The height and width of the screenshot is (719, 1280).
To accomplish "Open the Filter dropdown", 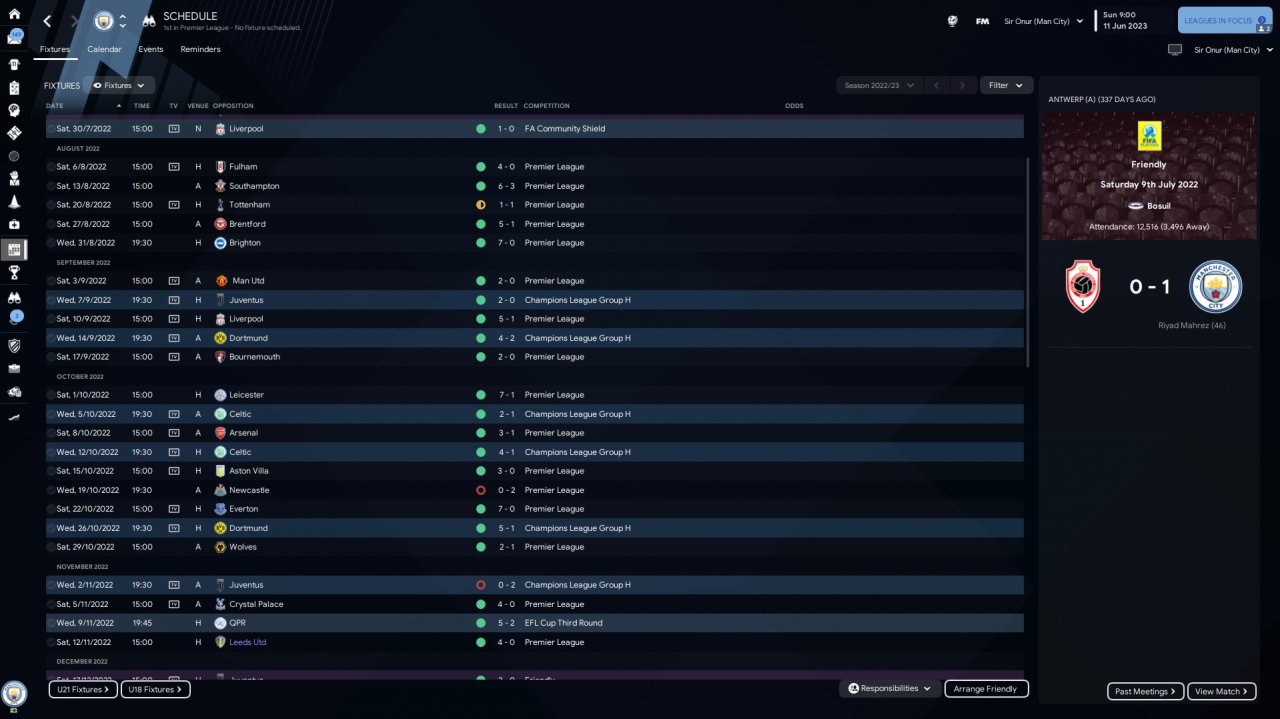I will point(1006,86).
